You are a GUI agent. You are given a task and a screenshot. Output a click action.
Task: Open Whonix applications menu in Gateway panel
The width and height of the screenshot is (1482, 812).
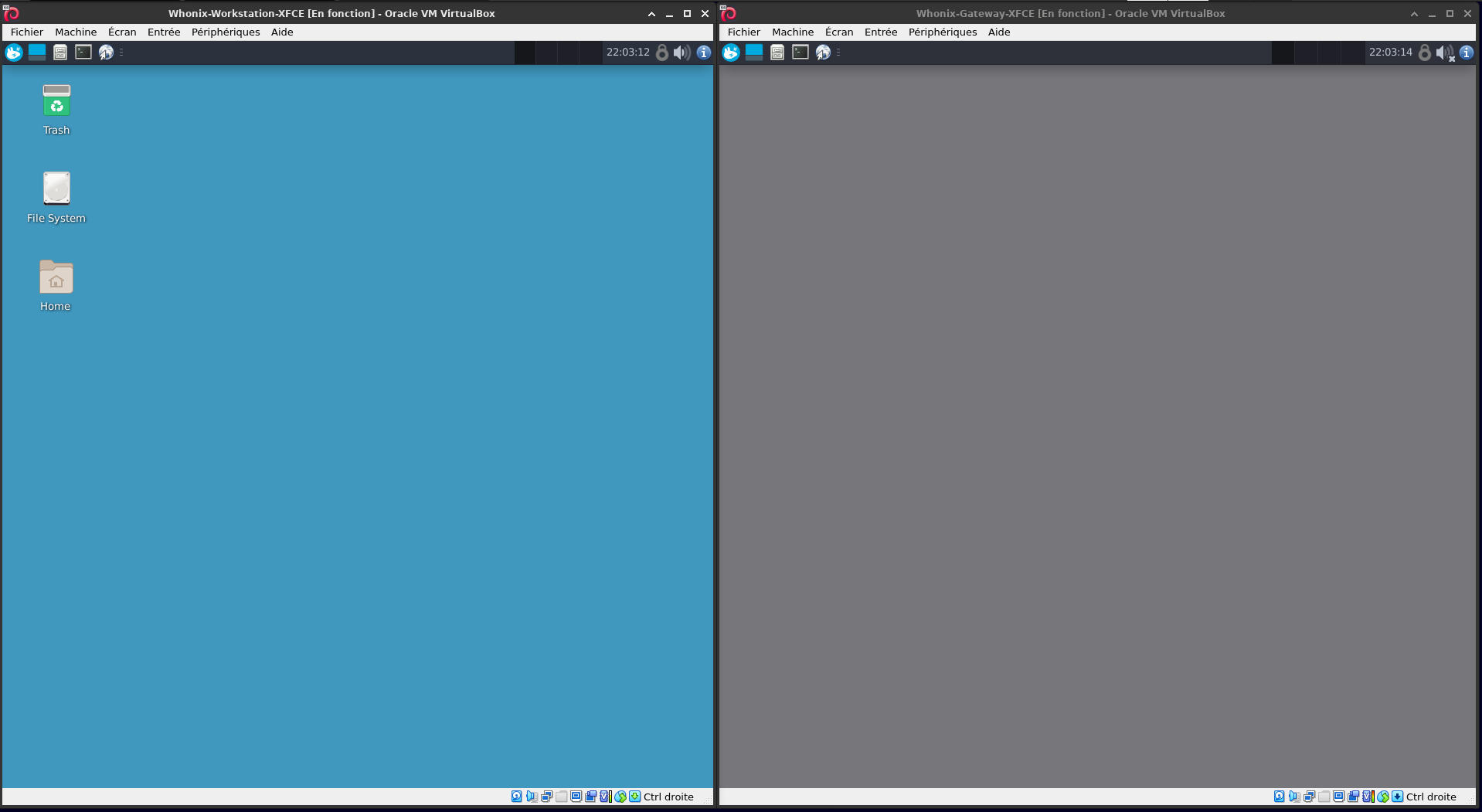pyautogui.click(x=731, y=52)
